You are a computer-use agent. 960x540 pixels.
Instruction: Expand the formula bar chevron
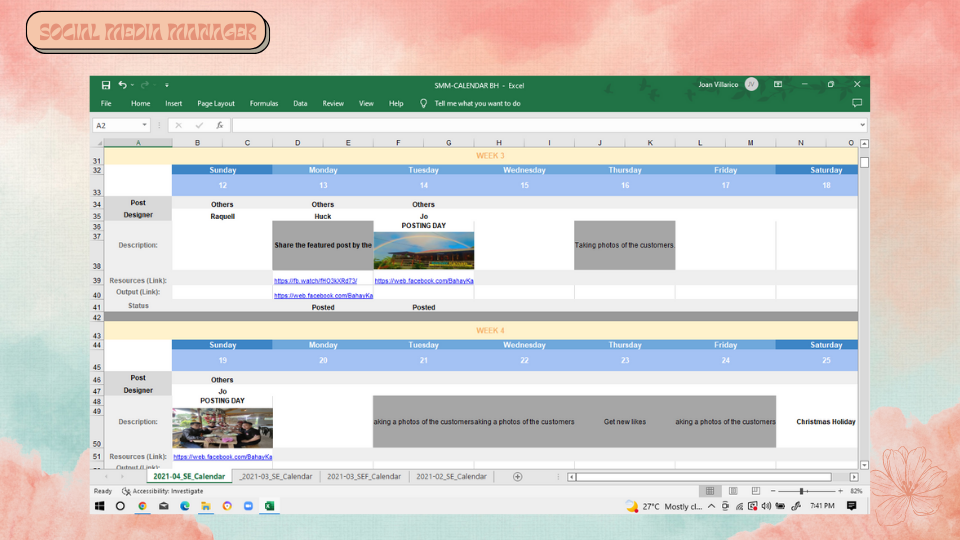point(862,125)
